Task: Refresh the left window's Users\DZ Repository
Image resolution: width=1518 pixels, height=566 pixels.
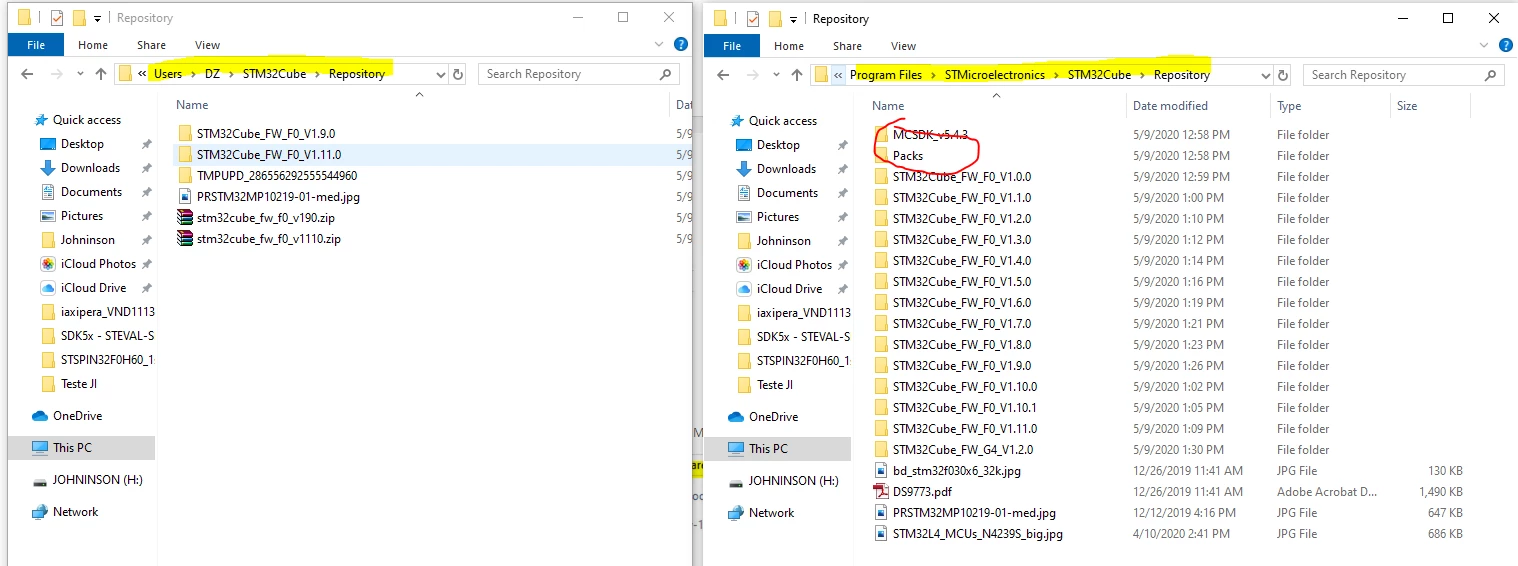Action: coord(458,74)
